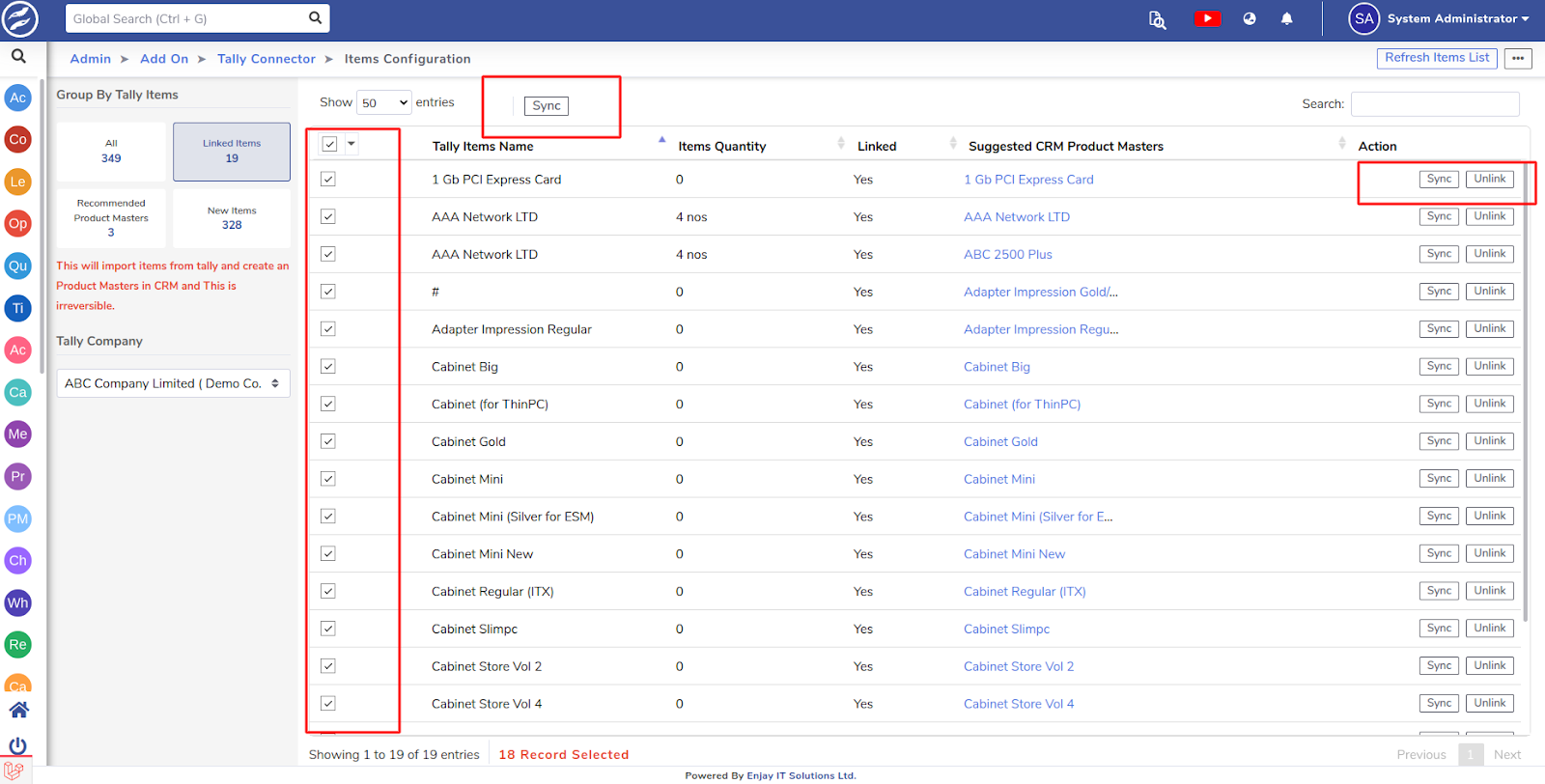Go to home via house icon
The width and height of the screenshot is (1545, 784).
click(x=18, y=710)
